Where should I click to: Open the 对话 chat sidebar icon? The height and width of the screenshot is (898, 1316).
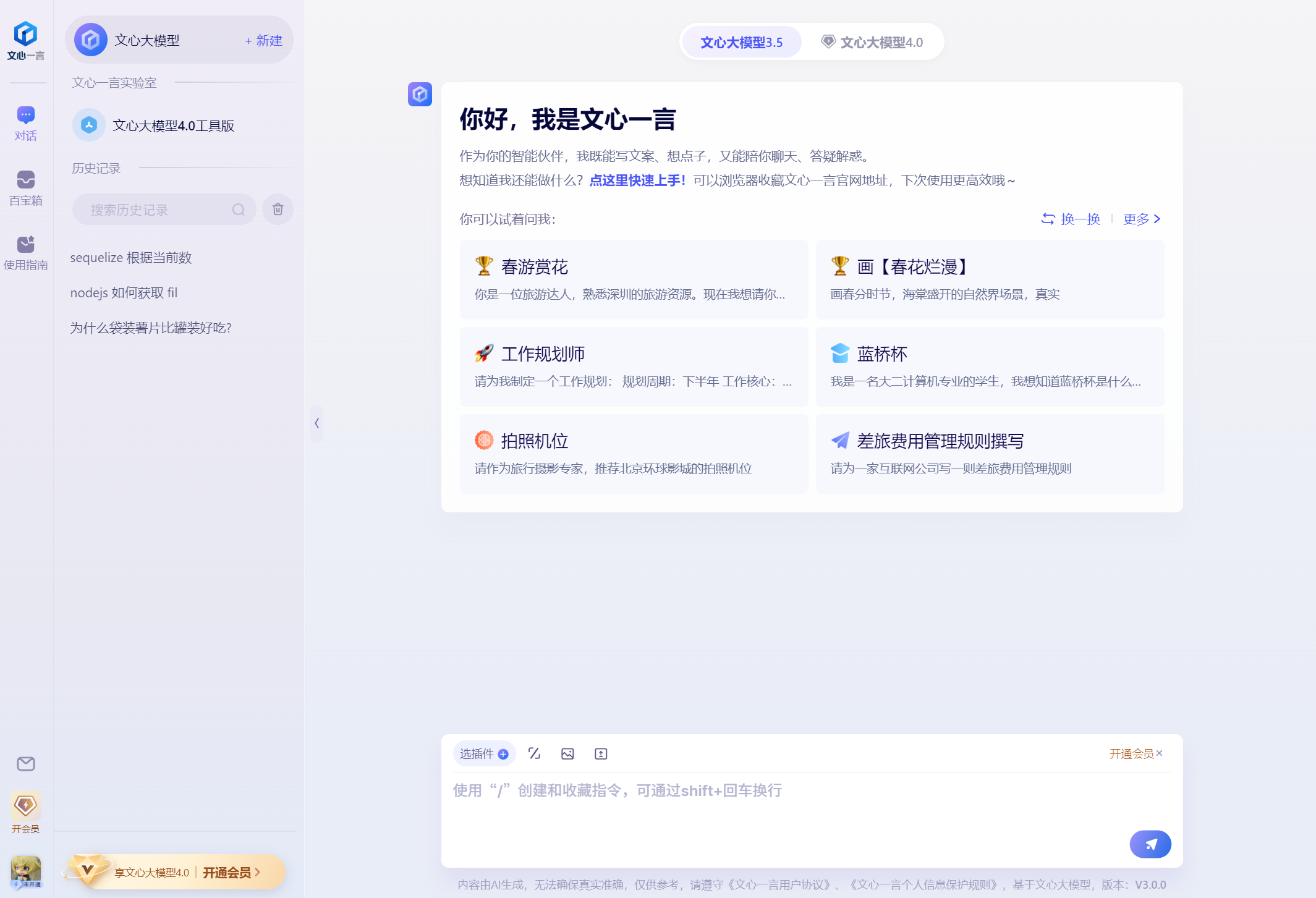pos(25,115)
